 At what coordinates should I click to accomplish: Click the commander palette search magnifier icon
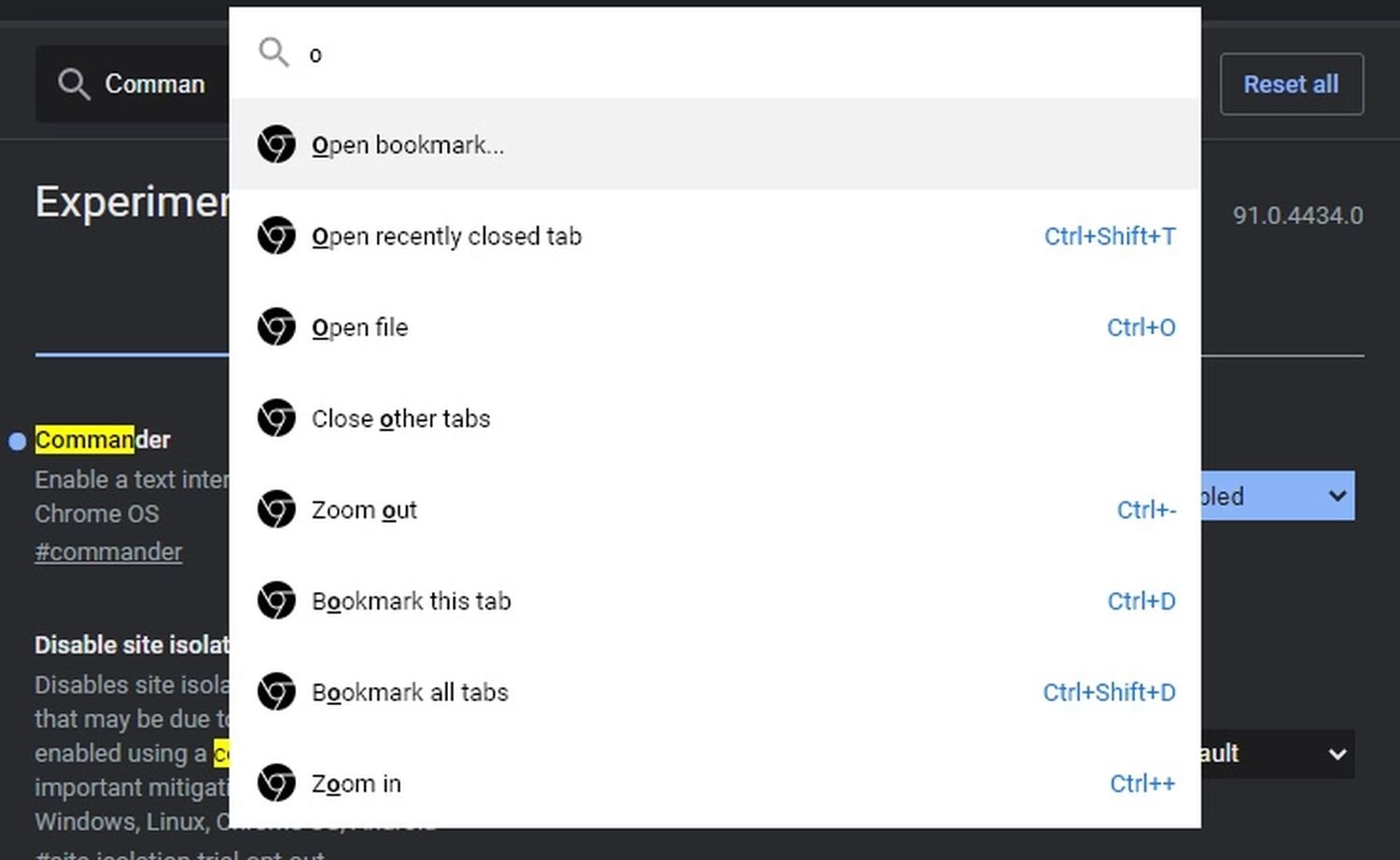pyautogui.click(x=273, y=52)
